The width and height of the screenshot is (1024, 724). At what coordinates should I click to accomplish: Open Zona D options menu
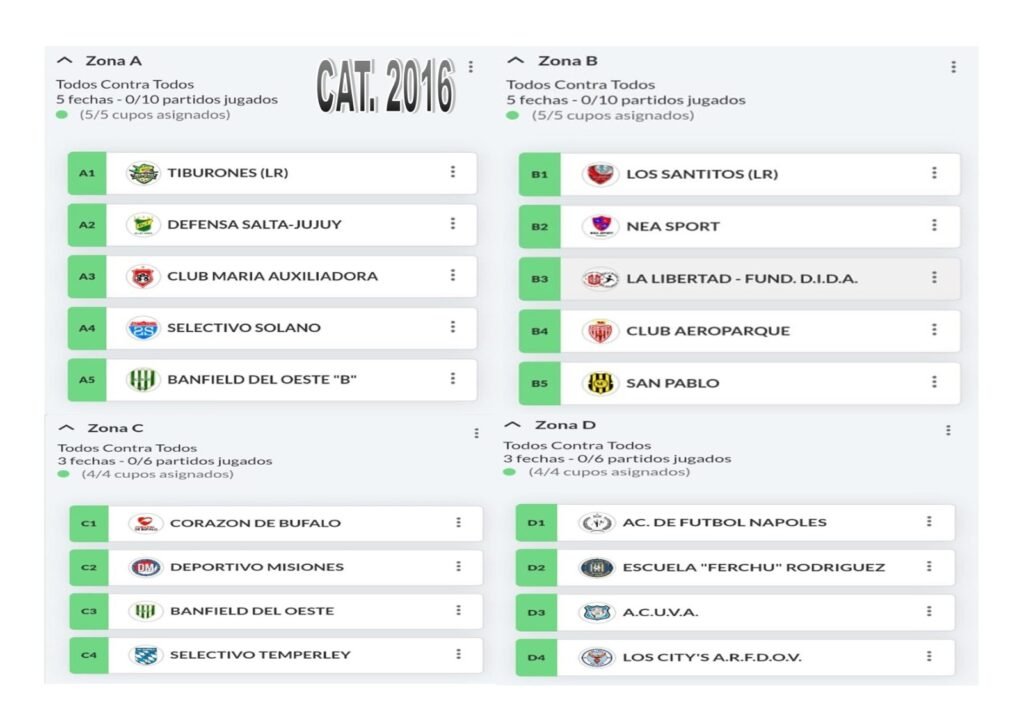pyautogui.click(x=948, y=430)
